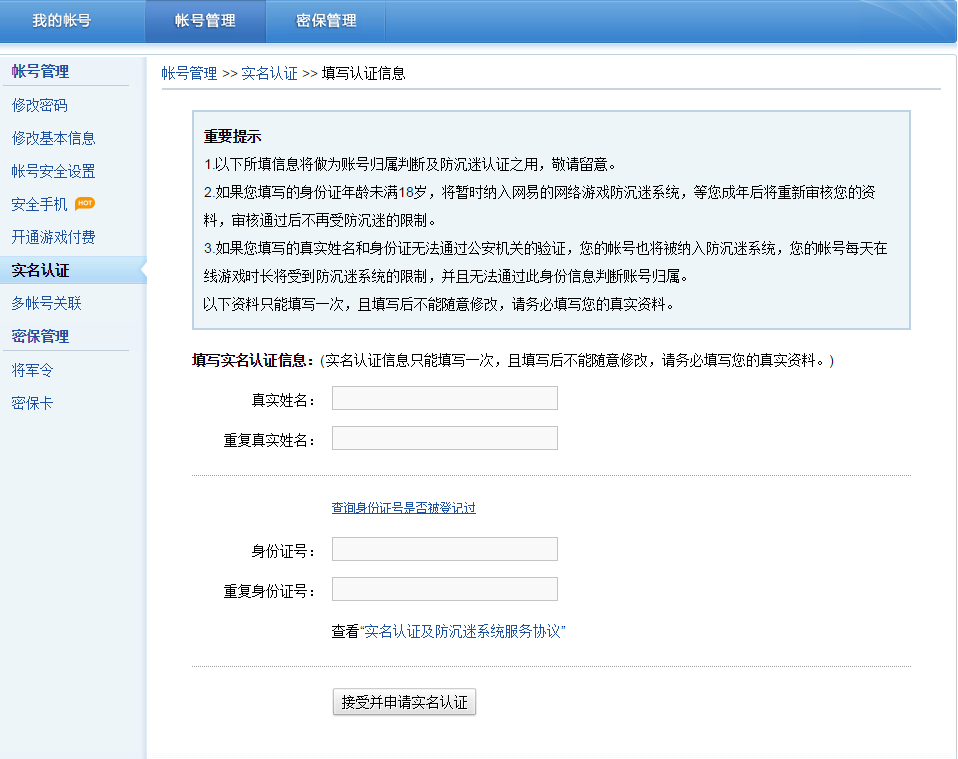Switch to the 帐号管理 tab
This screenshot has height=759, width=958.
coord(205,21)
